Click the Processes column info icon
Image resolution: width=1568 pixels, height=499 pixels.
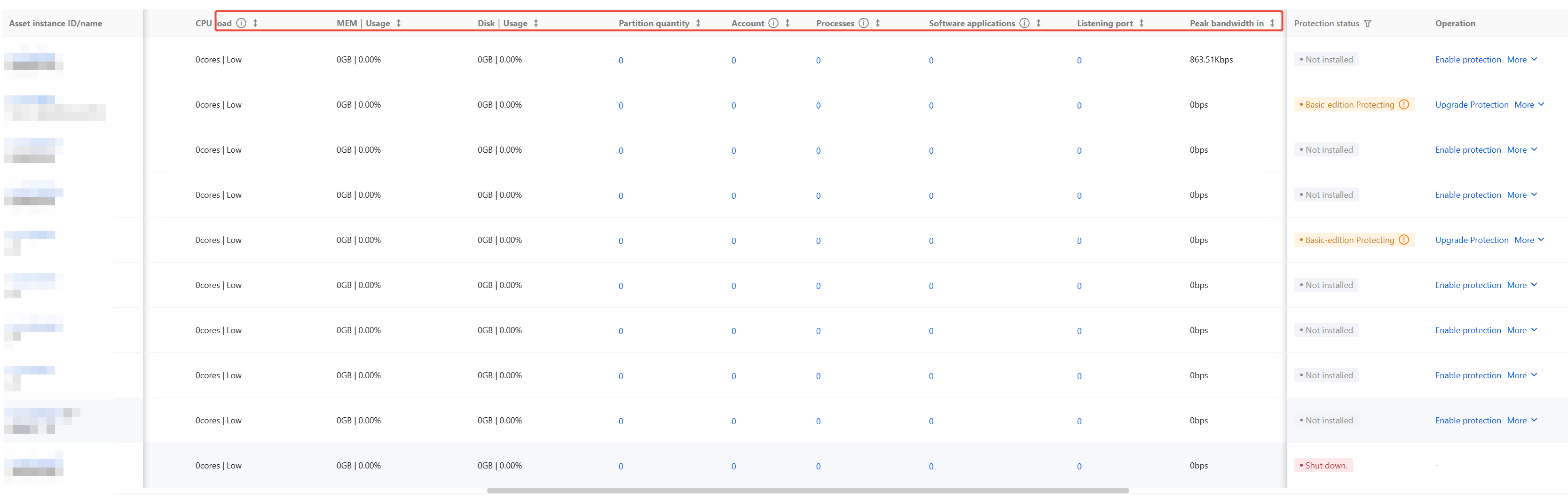(863, 23)
